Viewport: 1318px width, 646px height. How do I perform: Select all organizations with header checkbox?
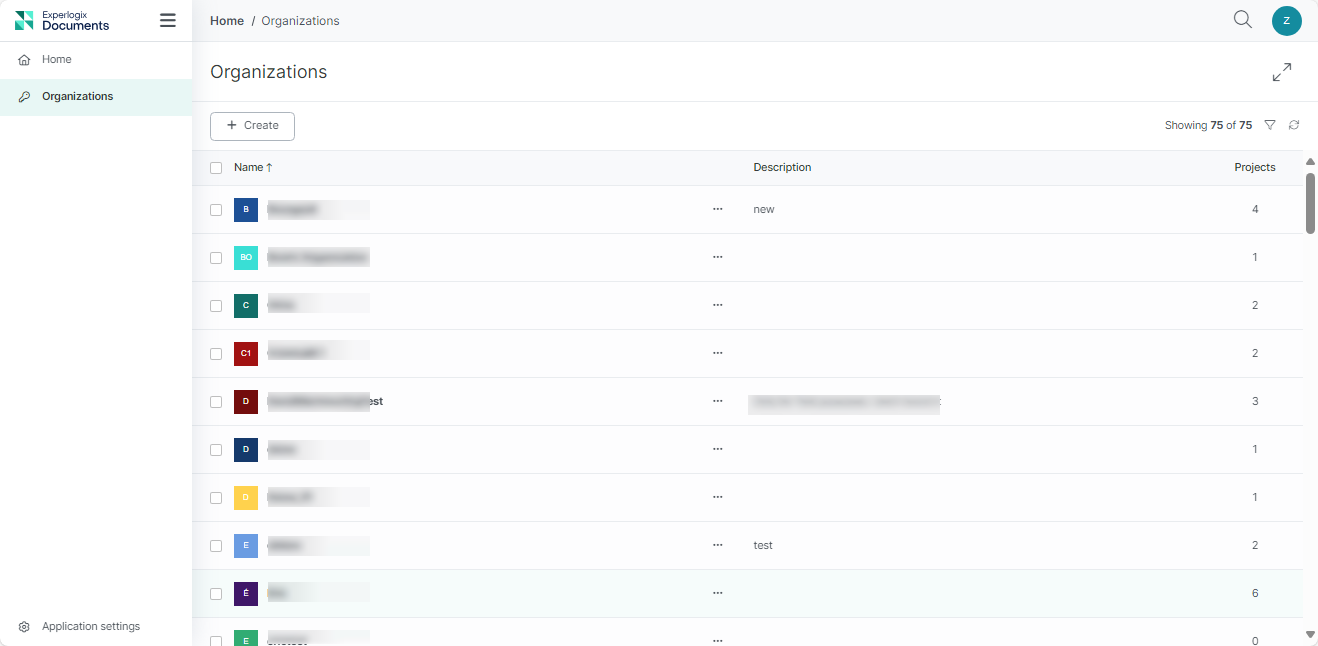[x=216, y=168]
